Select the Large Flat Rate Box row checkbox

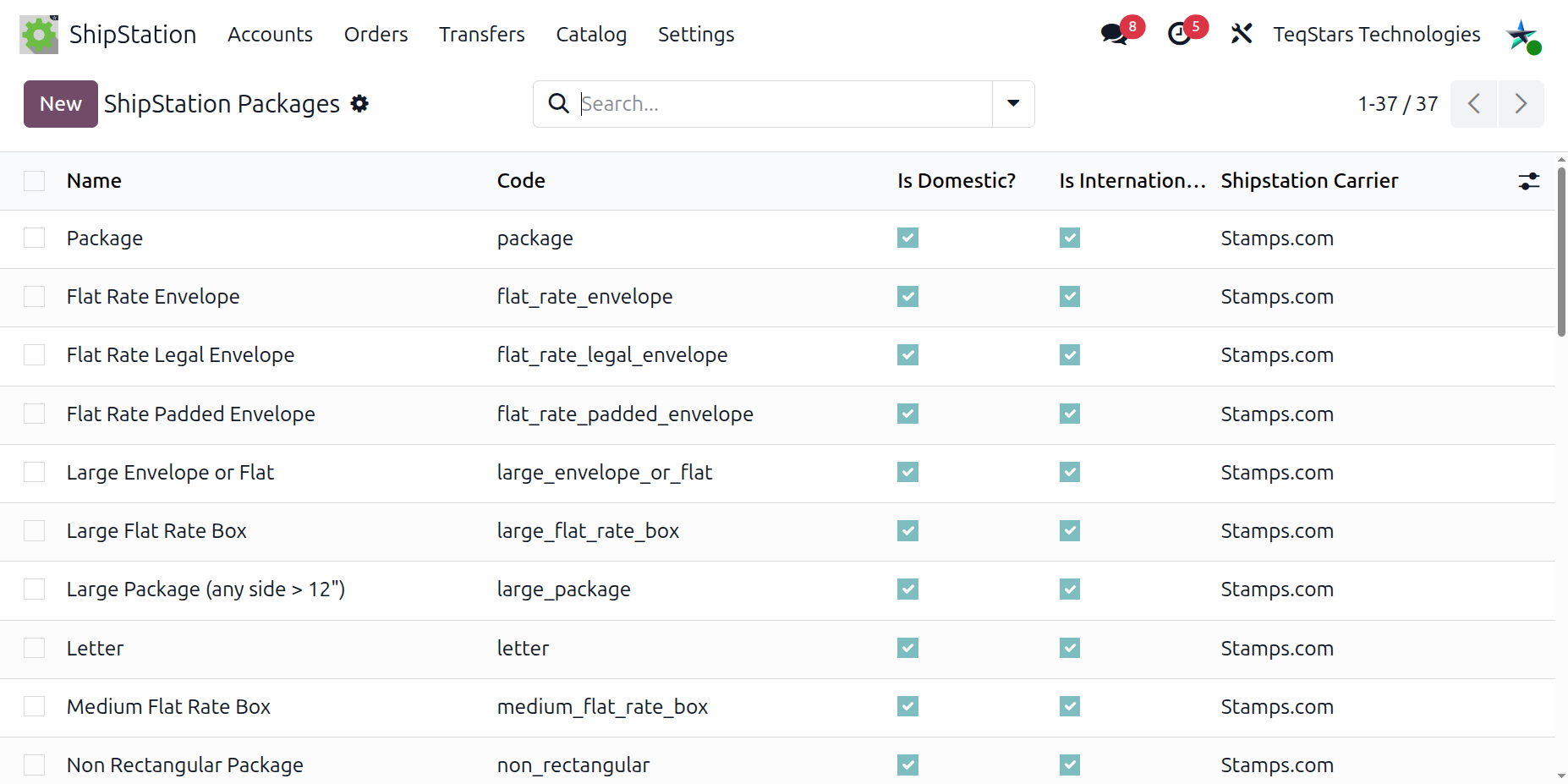point(35,530)
